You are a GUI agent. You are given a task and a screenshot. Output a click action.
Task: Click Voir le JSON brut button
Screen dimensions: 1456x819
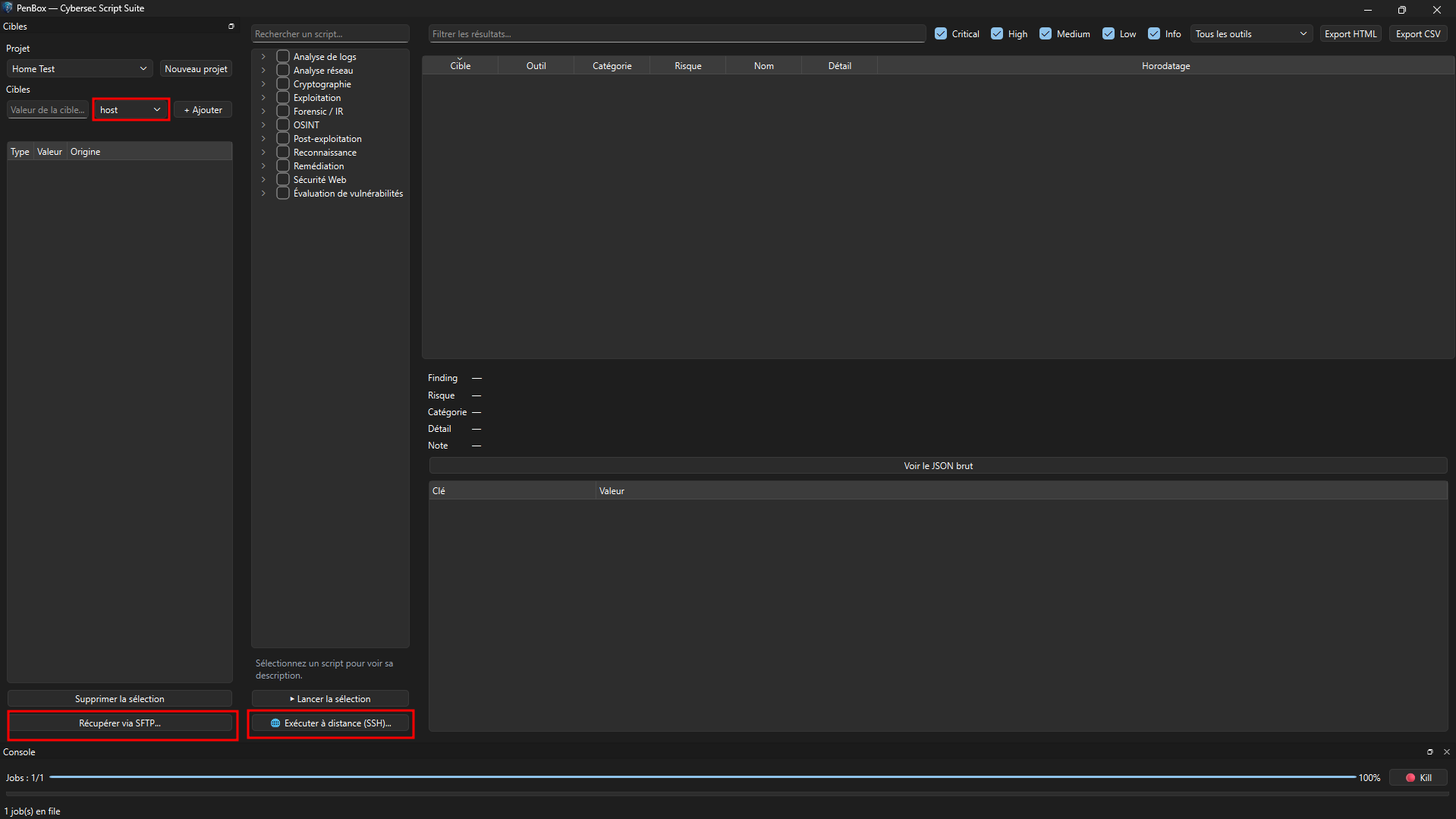click(938, 465)
